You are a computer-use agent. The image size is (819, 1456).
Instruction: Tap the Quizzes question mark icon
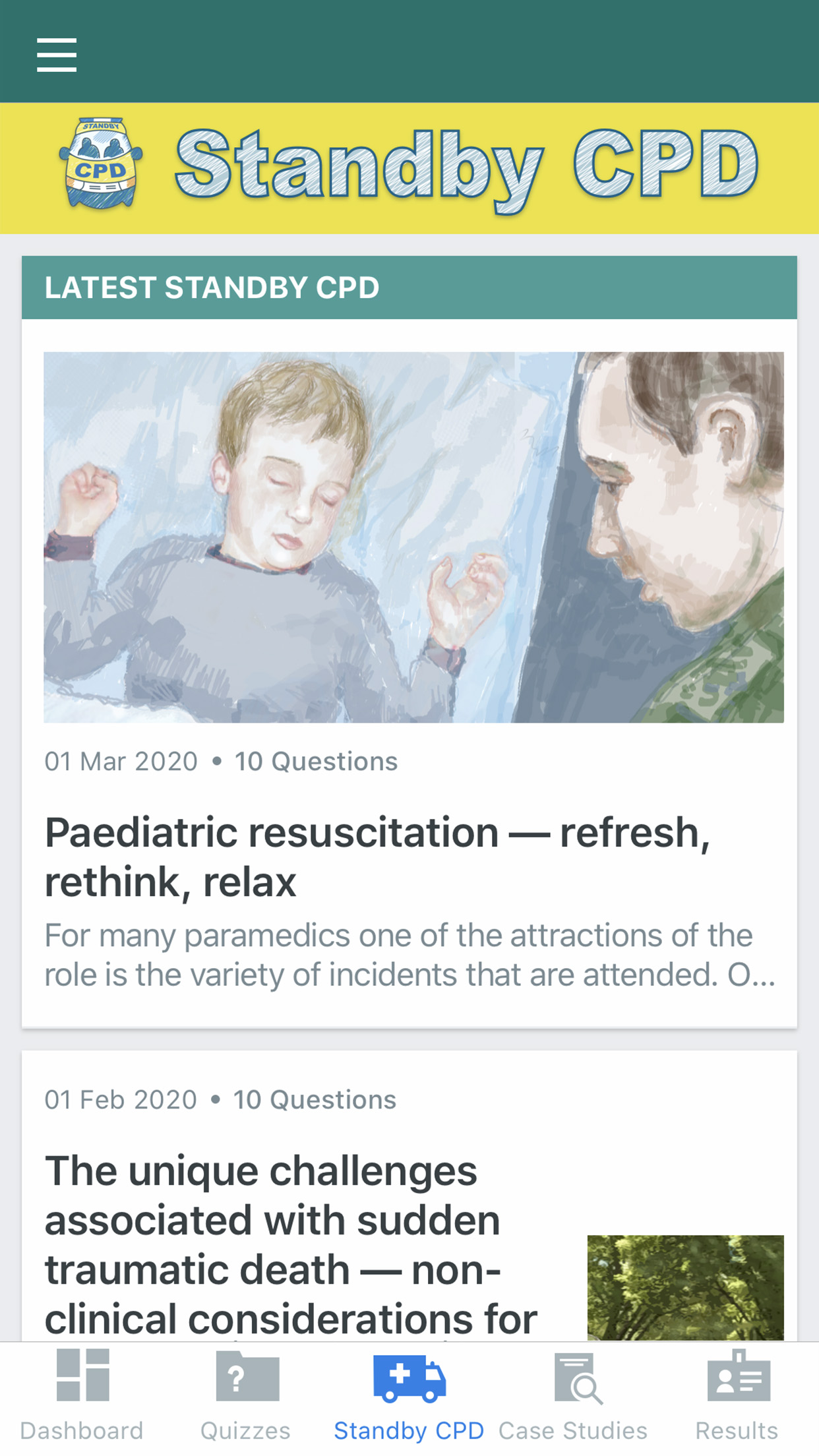pos(247,1376)
